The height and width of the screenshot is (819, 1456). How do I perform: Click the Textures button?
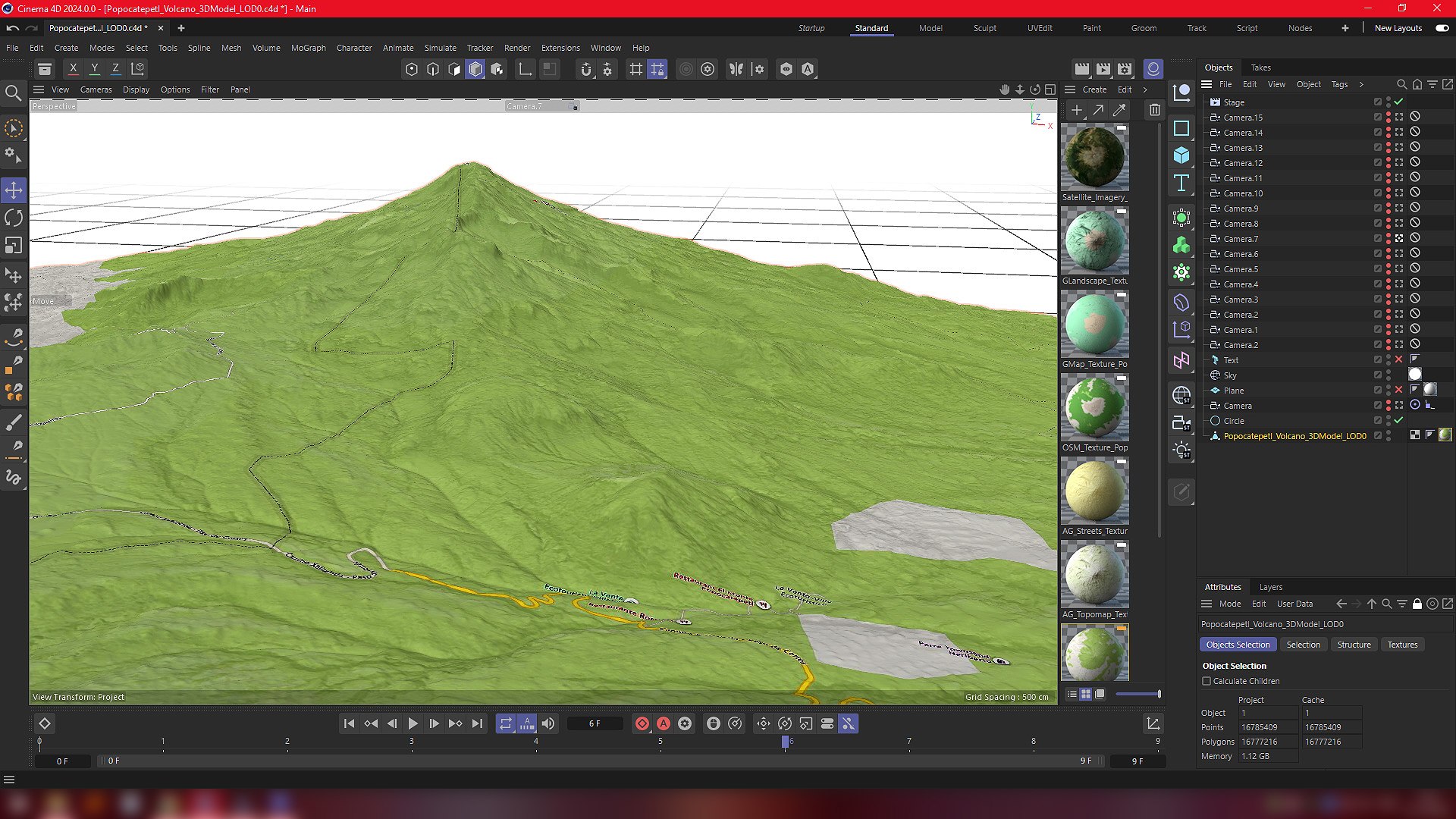click(1402, 645)
